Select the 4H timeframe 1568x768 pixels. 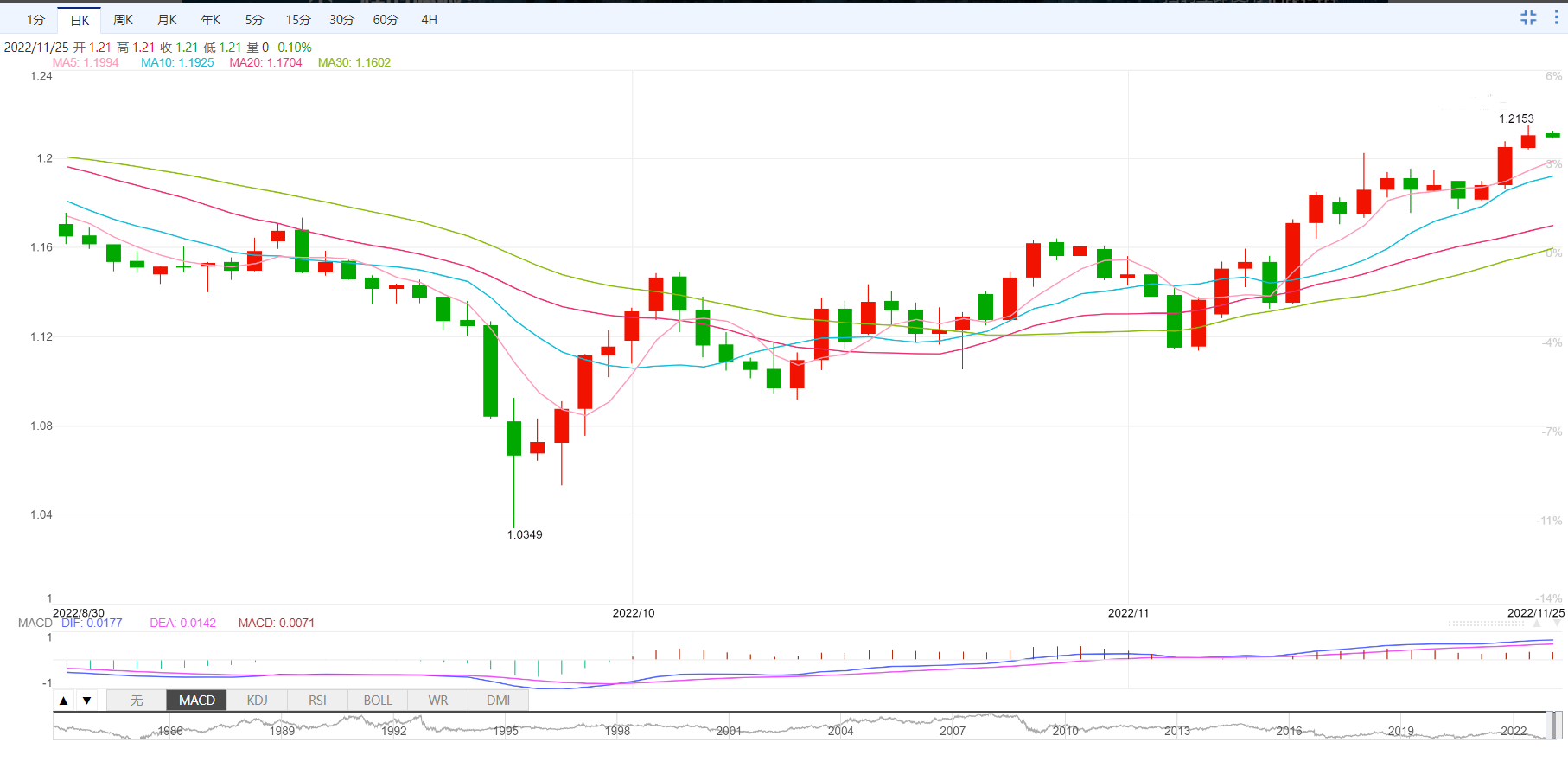pyautogui.click(x=429, y=20)
